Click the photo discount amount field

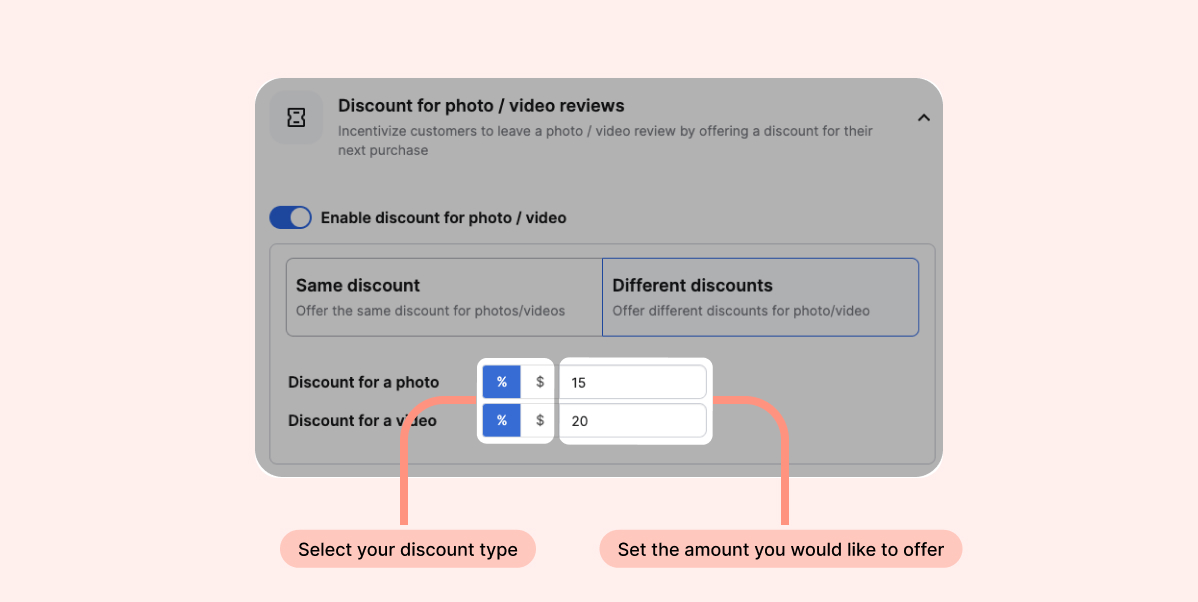tap(632, 382)
